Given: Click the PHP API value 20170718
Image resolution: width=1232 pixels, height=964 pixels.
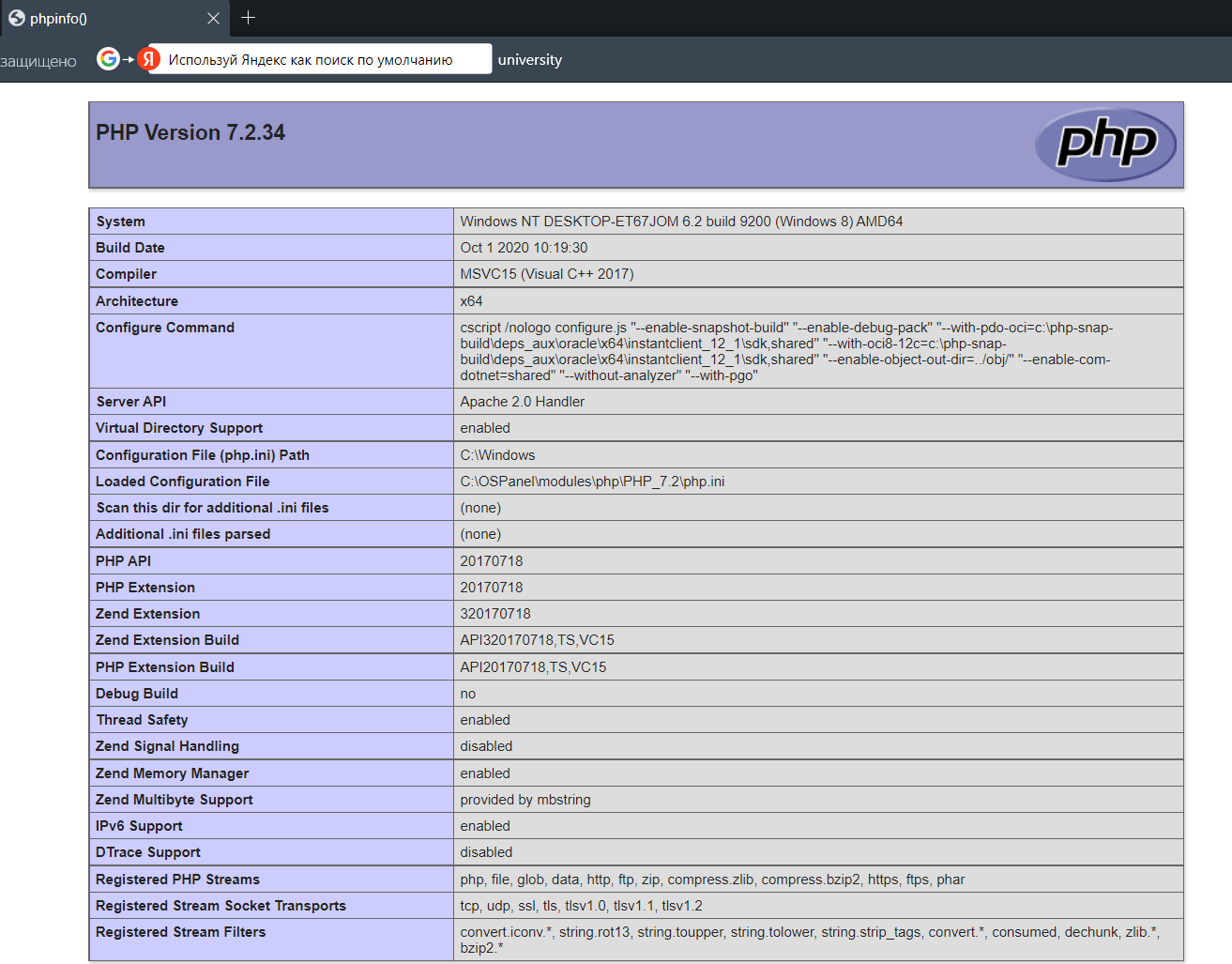Looking at the screenshot, I should coord(491,561).
